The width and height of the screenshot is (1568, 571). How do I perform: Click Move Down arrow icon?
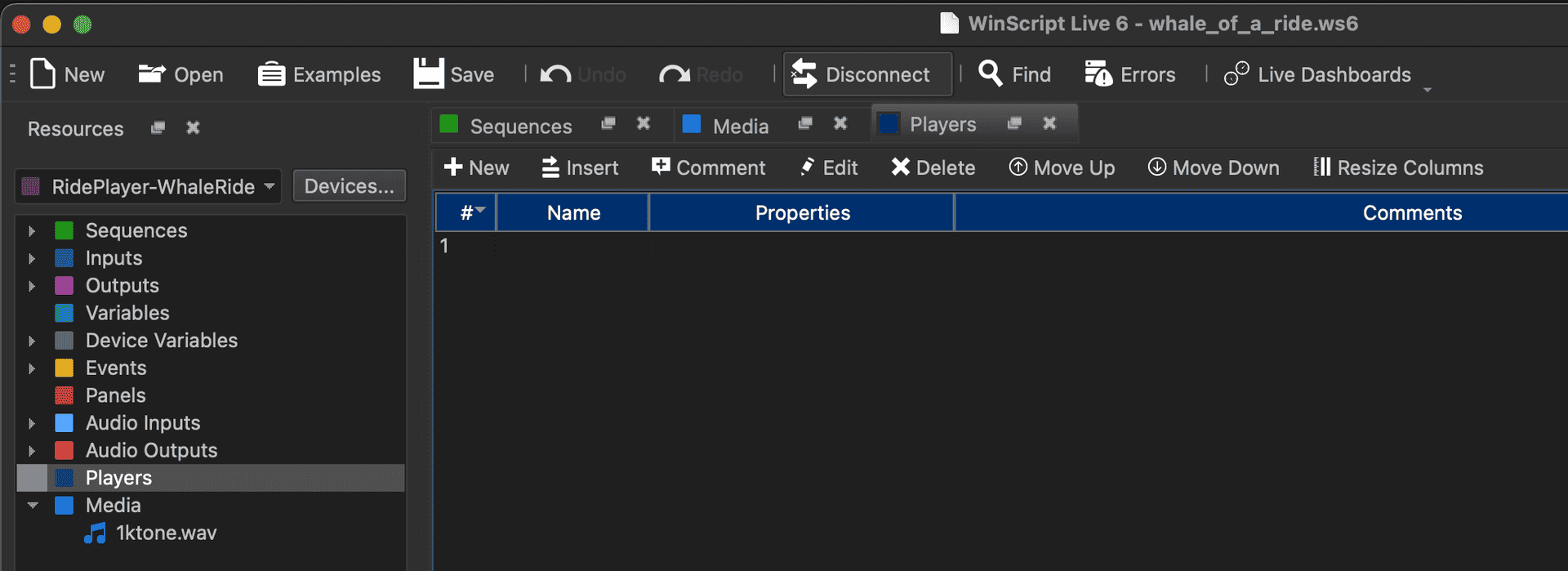1156,167
